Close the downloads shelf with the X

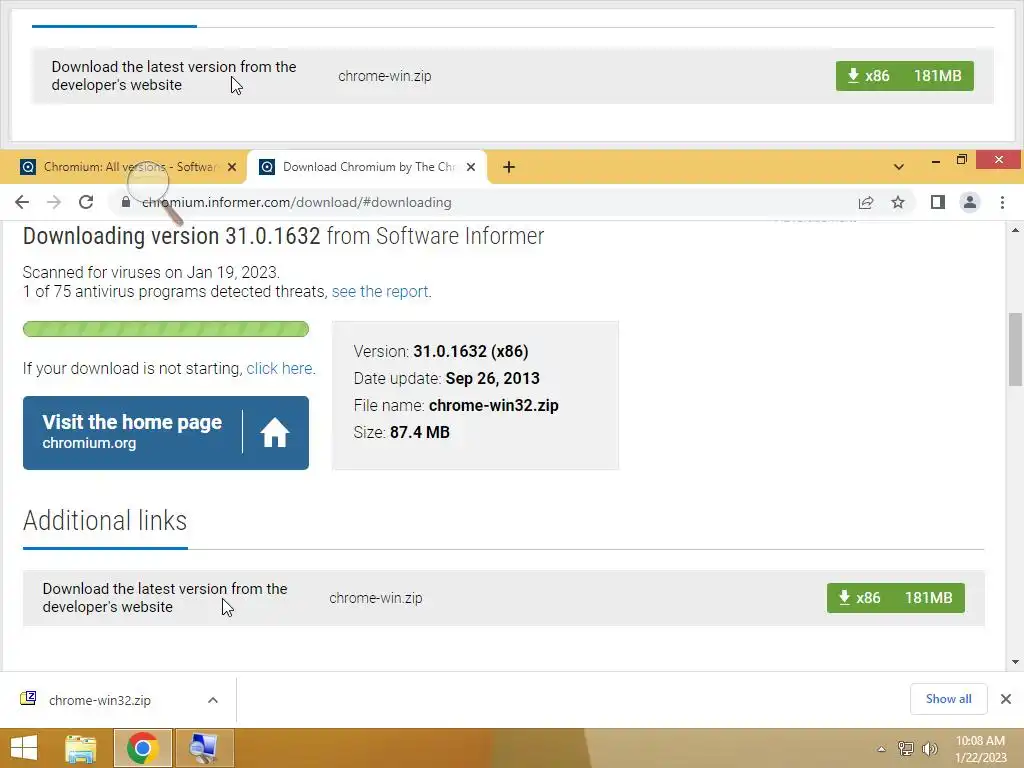(1006, 699)
